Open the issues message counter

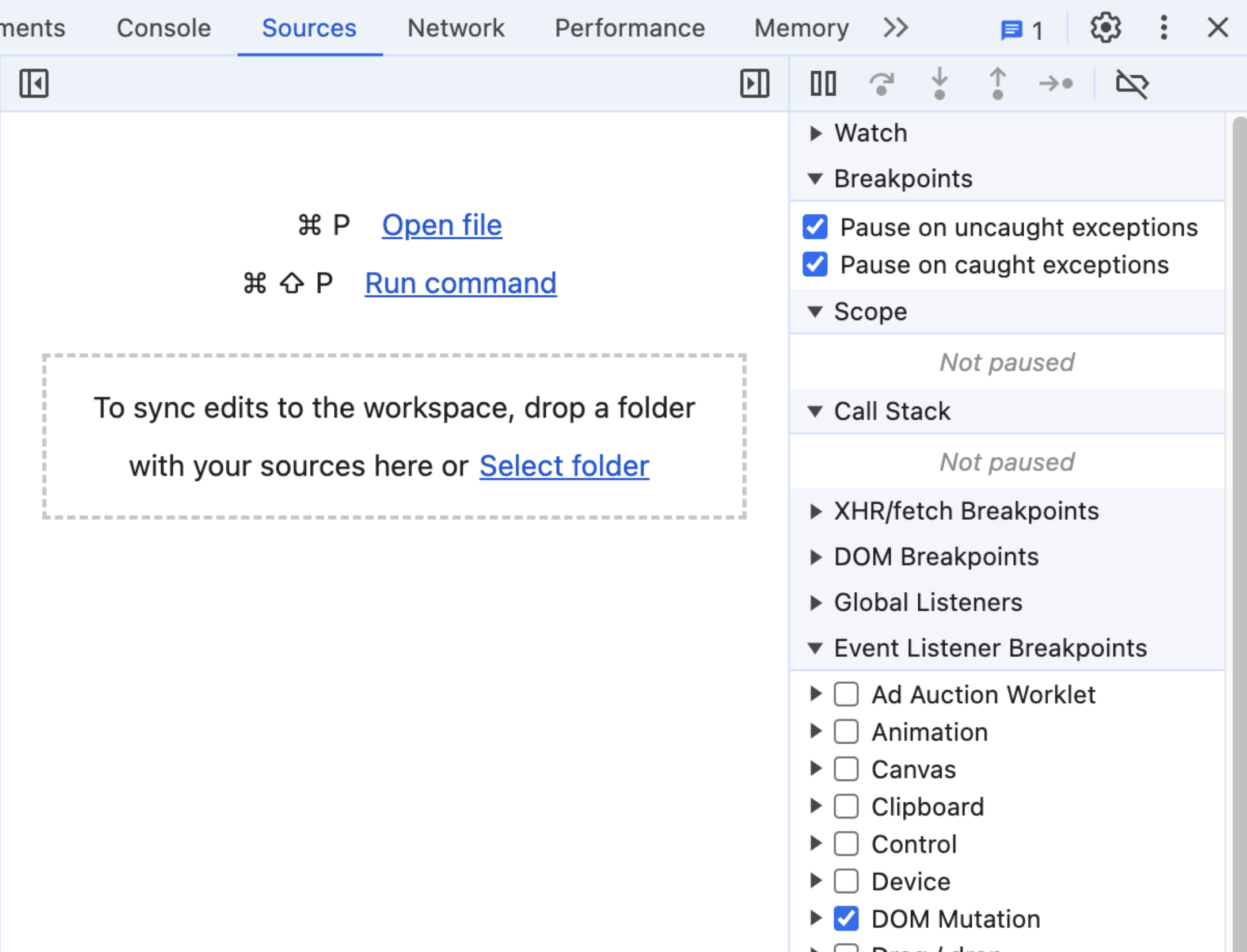tap(1021, 29)
